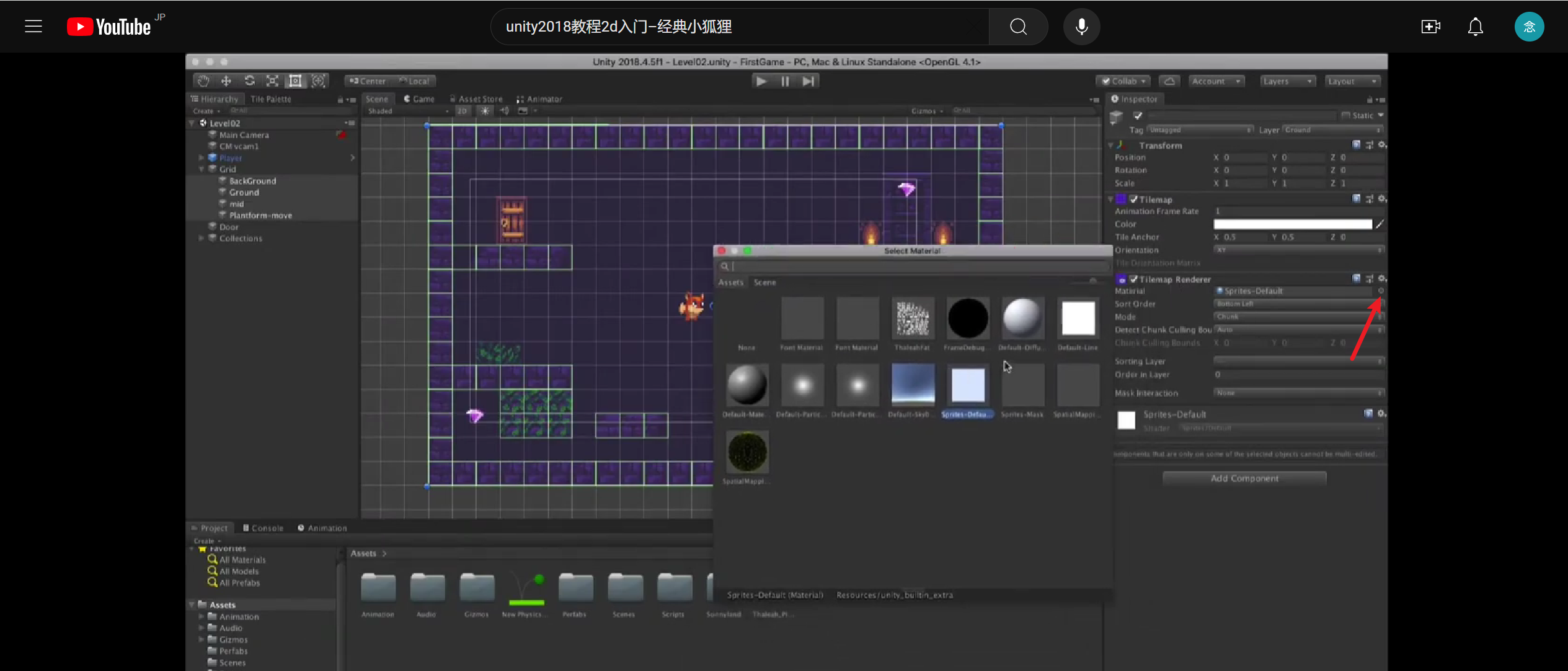Screen dimensions: 1568x671
Task: Switch to the Tile Palette tab
Action: coord(270,99)
